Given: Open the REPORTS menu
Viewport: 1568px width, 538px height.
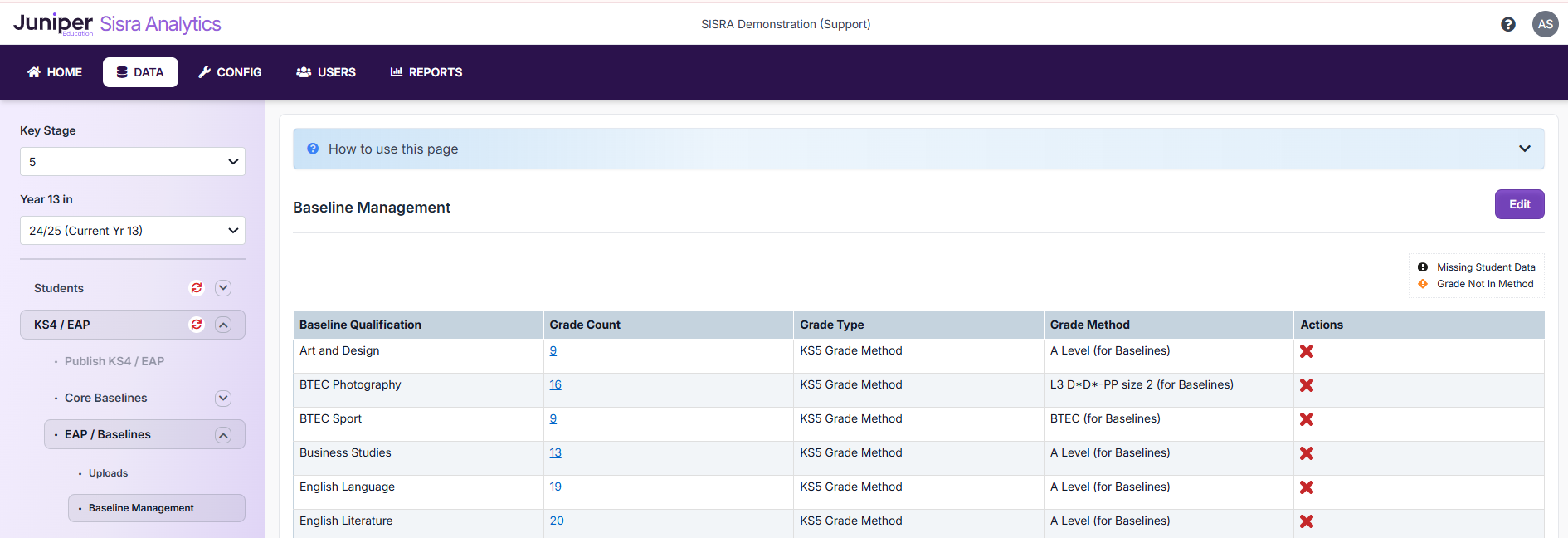Looking at the screenshot, I should click(x=426, y=72).
